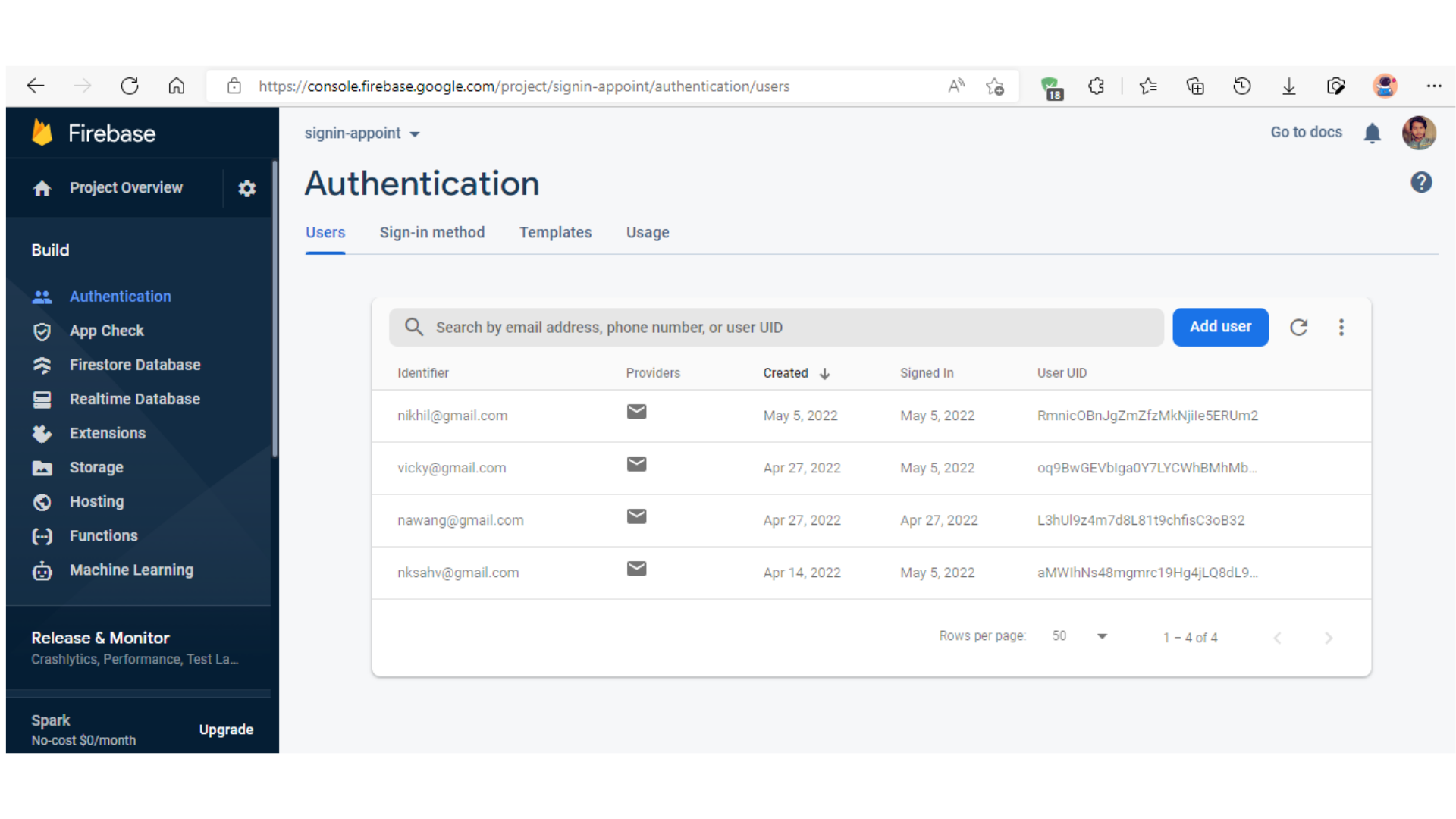Select Machine Learning in Build section

131,570
